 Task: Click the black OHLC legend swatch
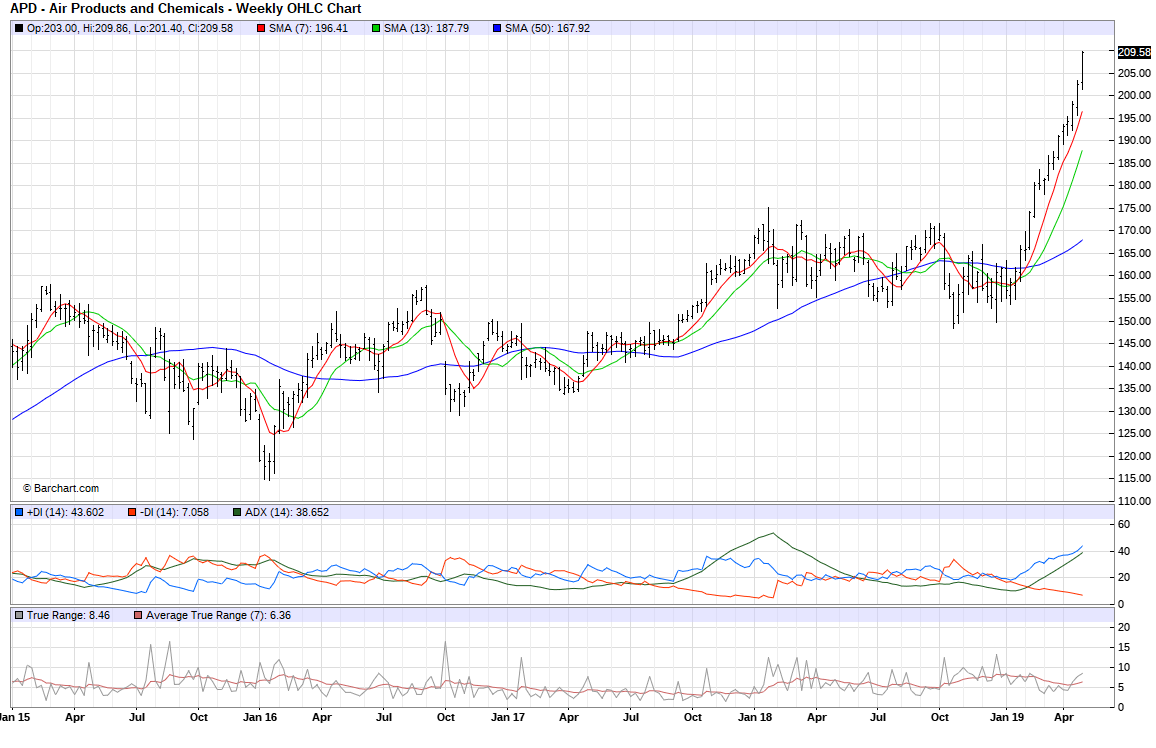tap(19, 29)
